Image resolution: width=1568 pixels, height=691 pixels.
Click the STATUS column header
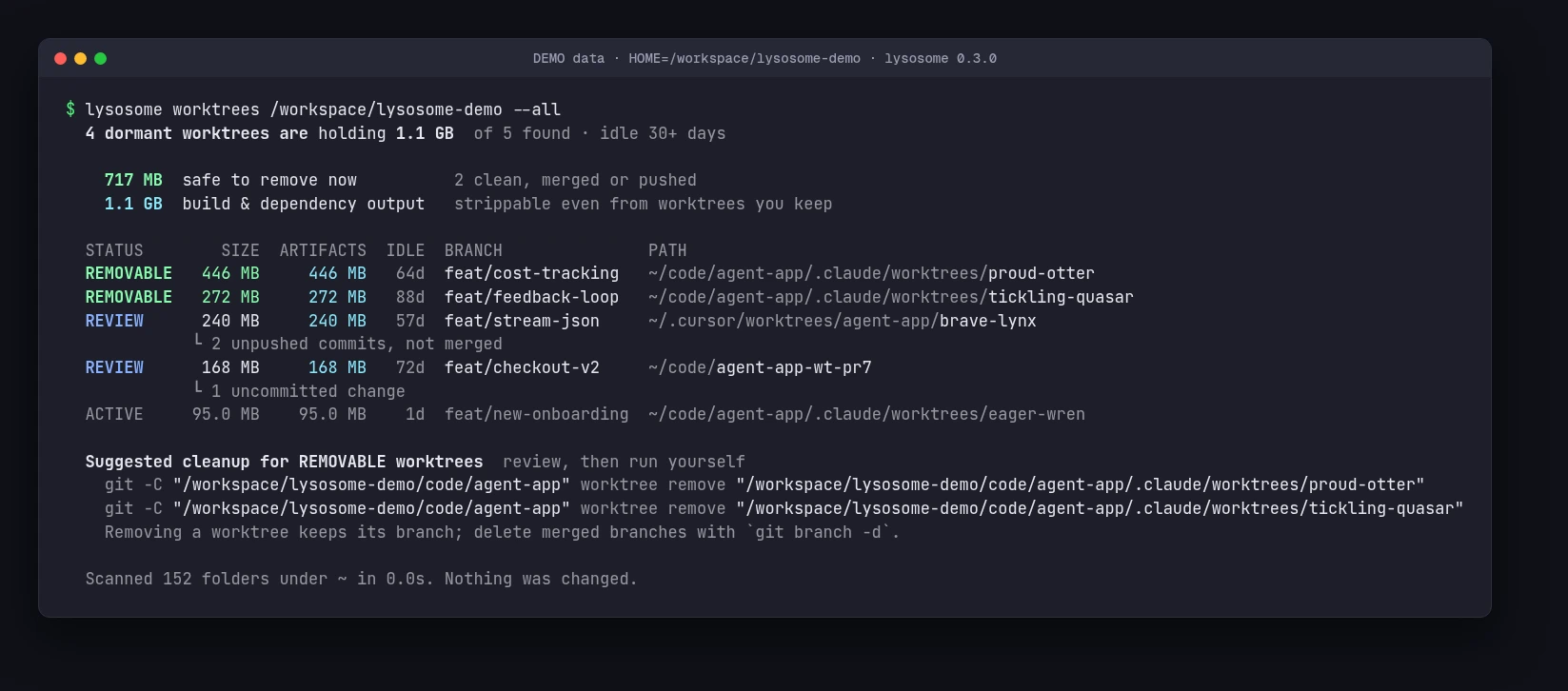[114, 250]
